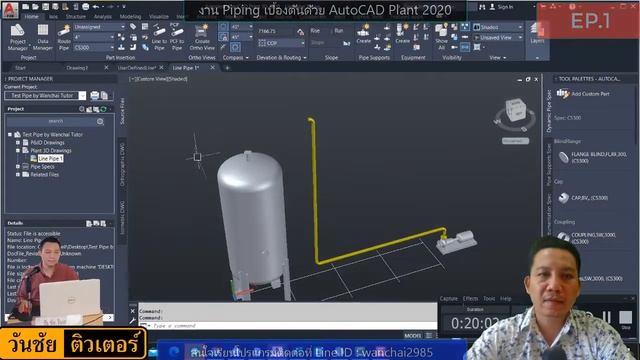Screen dimensions: 640x360
Task: Open the pipe size 4" dropdown
Action: point(94,37)
